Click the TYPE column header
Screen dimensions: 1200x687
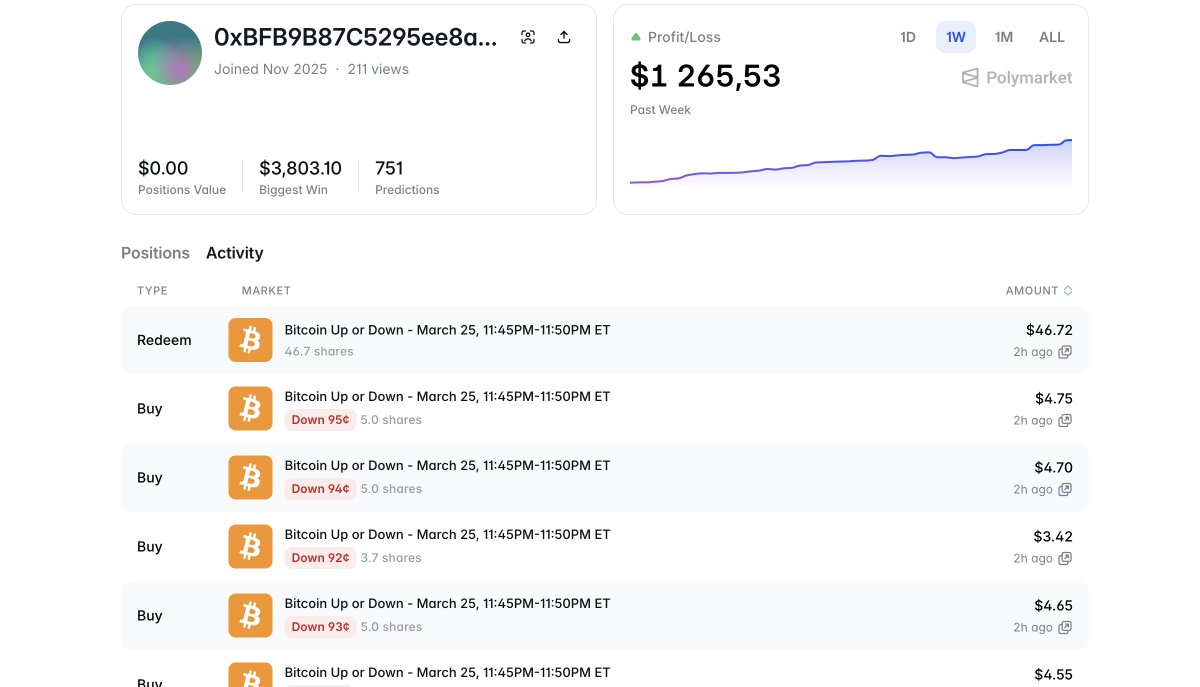[152, 291]
